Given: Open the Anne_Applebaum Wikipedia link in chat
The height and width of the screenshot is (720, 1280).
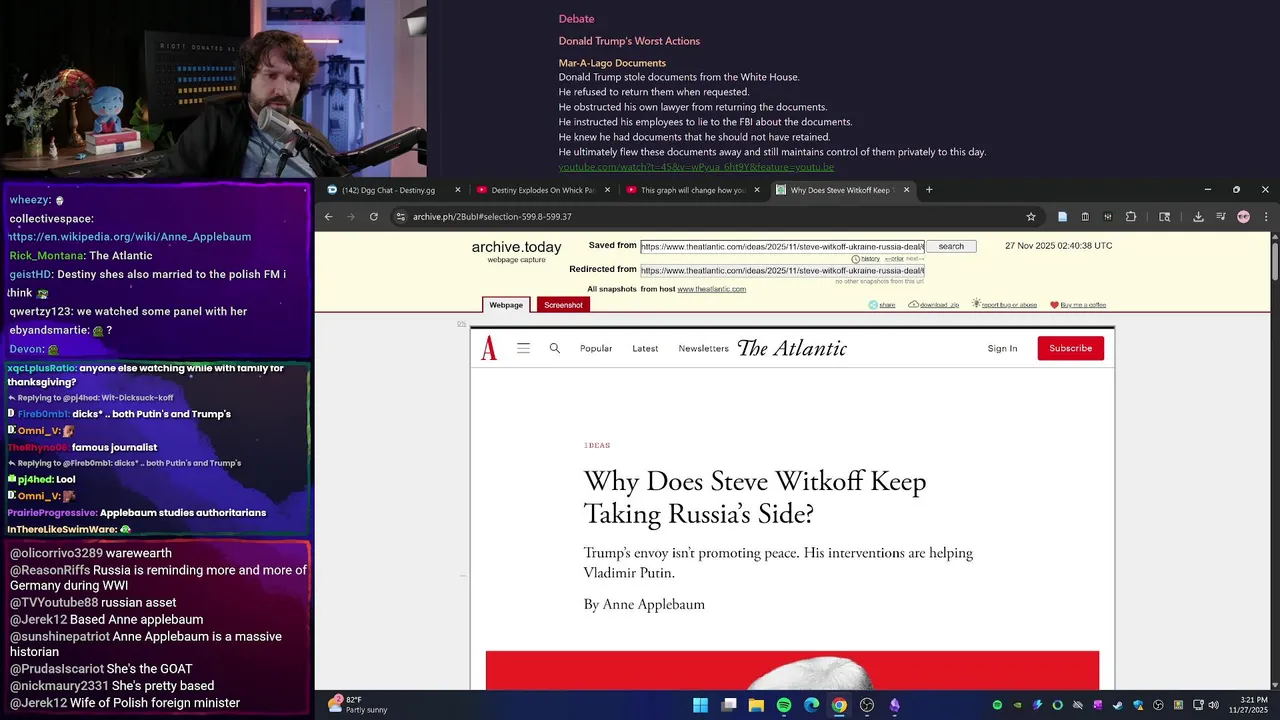Looking at the screenshot, I should [x=130, y=237].
